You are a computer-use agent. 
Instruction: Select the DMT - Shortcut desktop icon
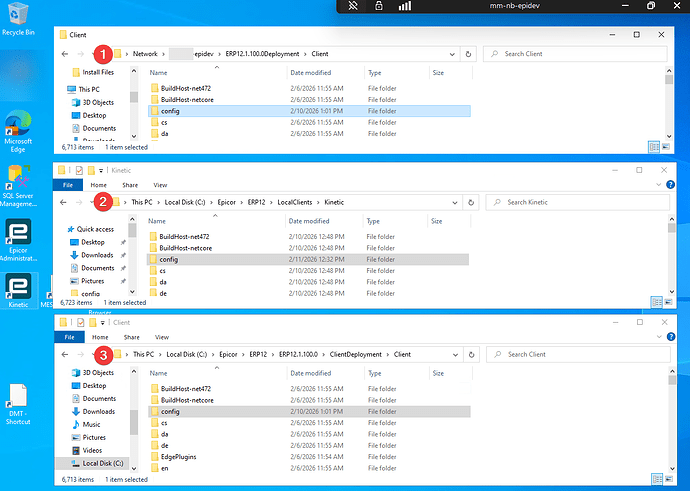click(x=18, y=404)
